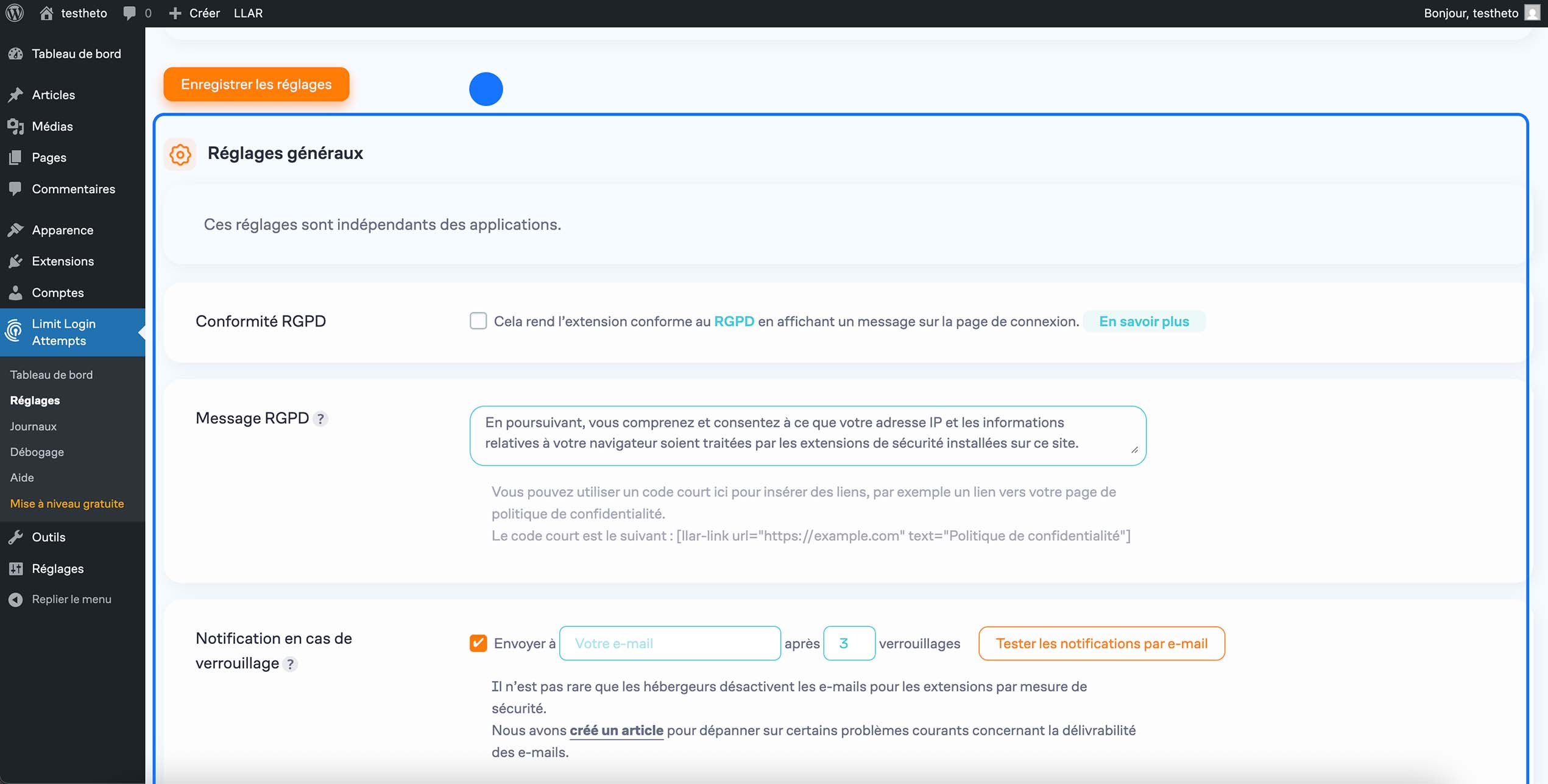
Task: Select Journaux in the plugin submenu
Action: click(x=33, y=426)
